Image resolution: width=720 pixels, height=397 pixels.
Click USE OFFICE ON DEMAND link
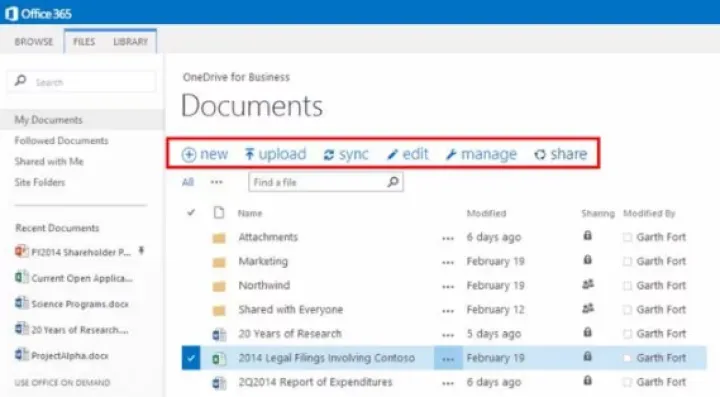[x=62, y=382]
